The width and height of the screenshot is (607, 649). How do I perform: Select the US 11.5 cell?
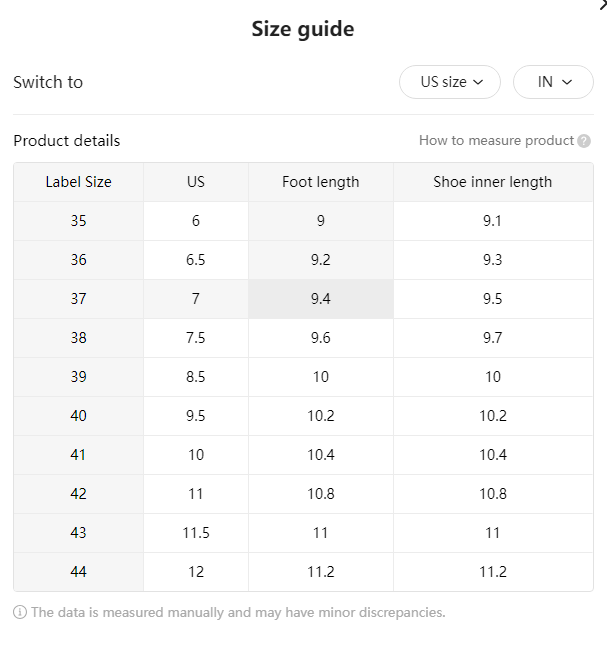point(196,533)
